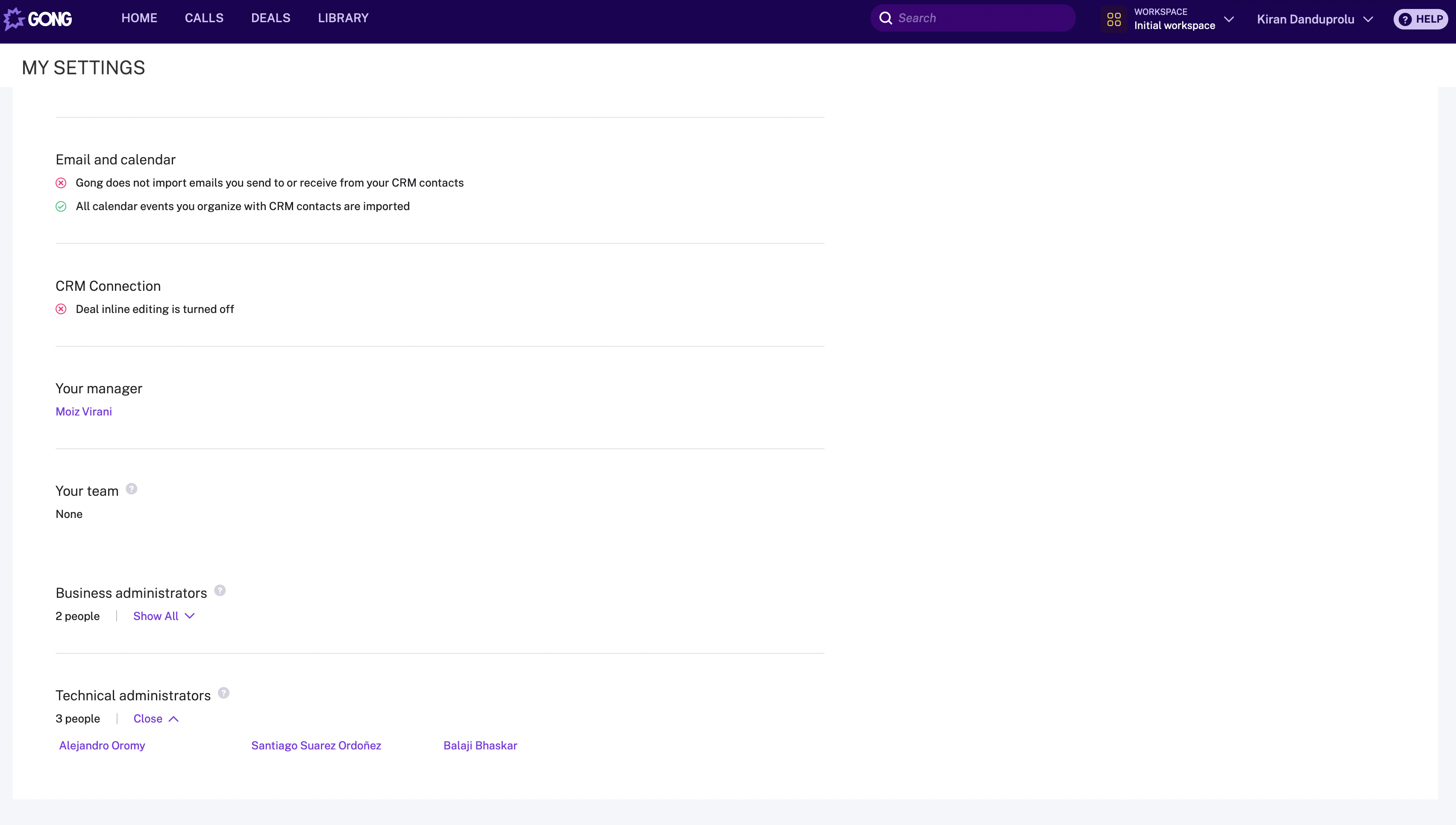Click the green calendar events status icon
The height and width of the screenshot is (825, 1456).
click(x=61, y=207)
